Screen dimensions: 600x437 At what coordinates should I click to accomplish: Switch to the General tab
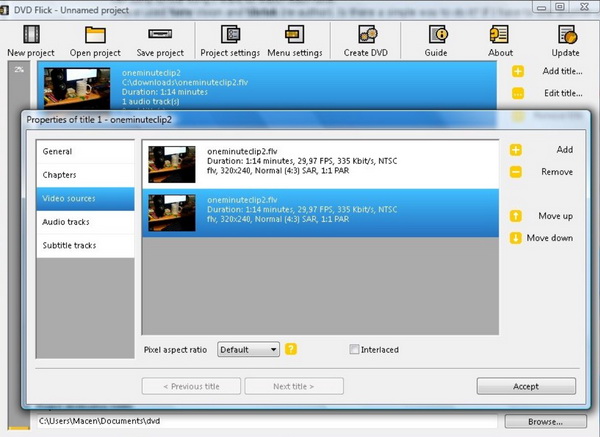[85, 152]
